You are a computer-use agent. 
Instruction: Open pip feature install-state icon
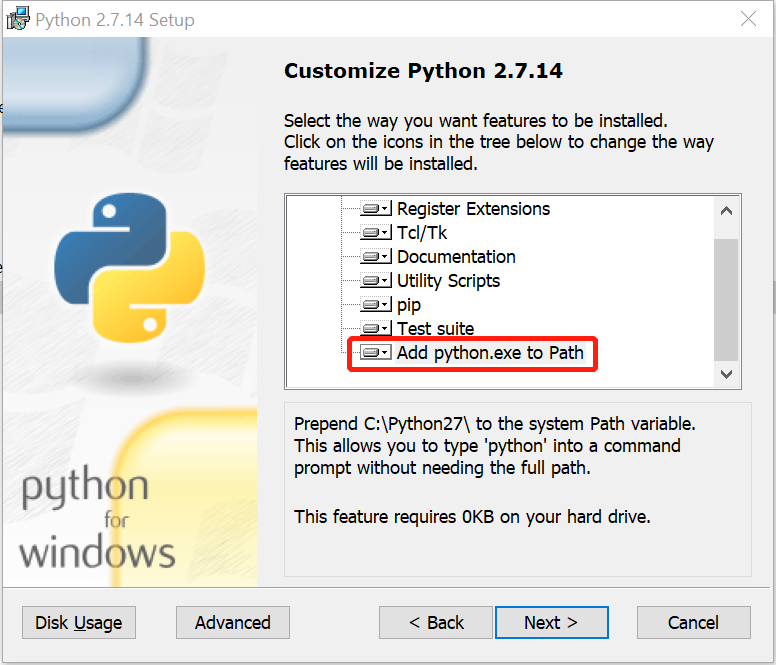point(376,305)
